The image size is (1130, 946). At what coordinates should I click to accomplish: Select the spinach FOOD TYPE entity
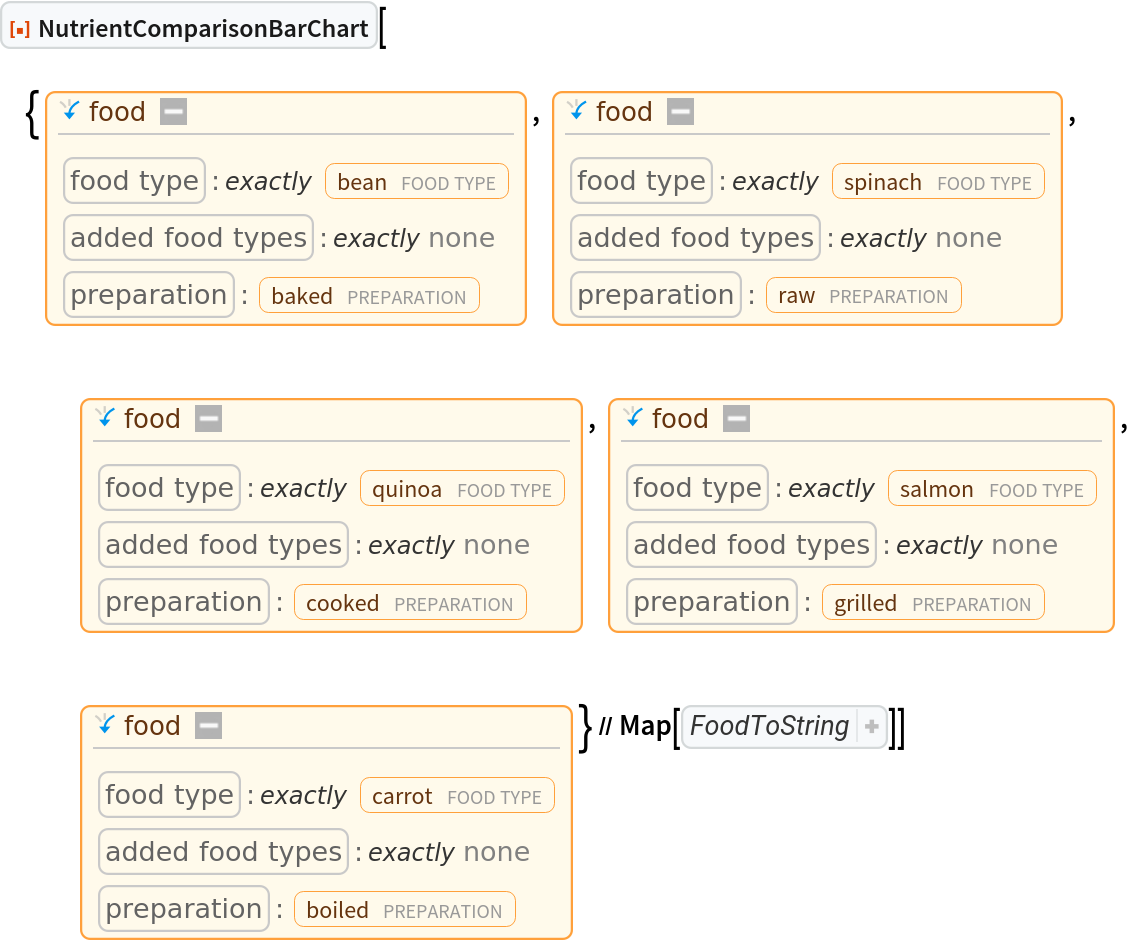[938, 181]
